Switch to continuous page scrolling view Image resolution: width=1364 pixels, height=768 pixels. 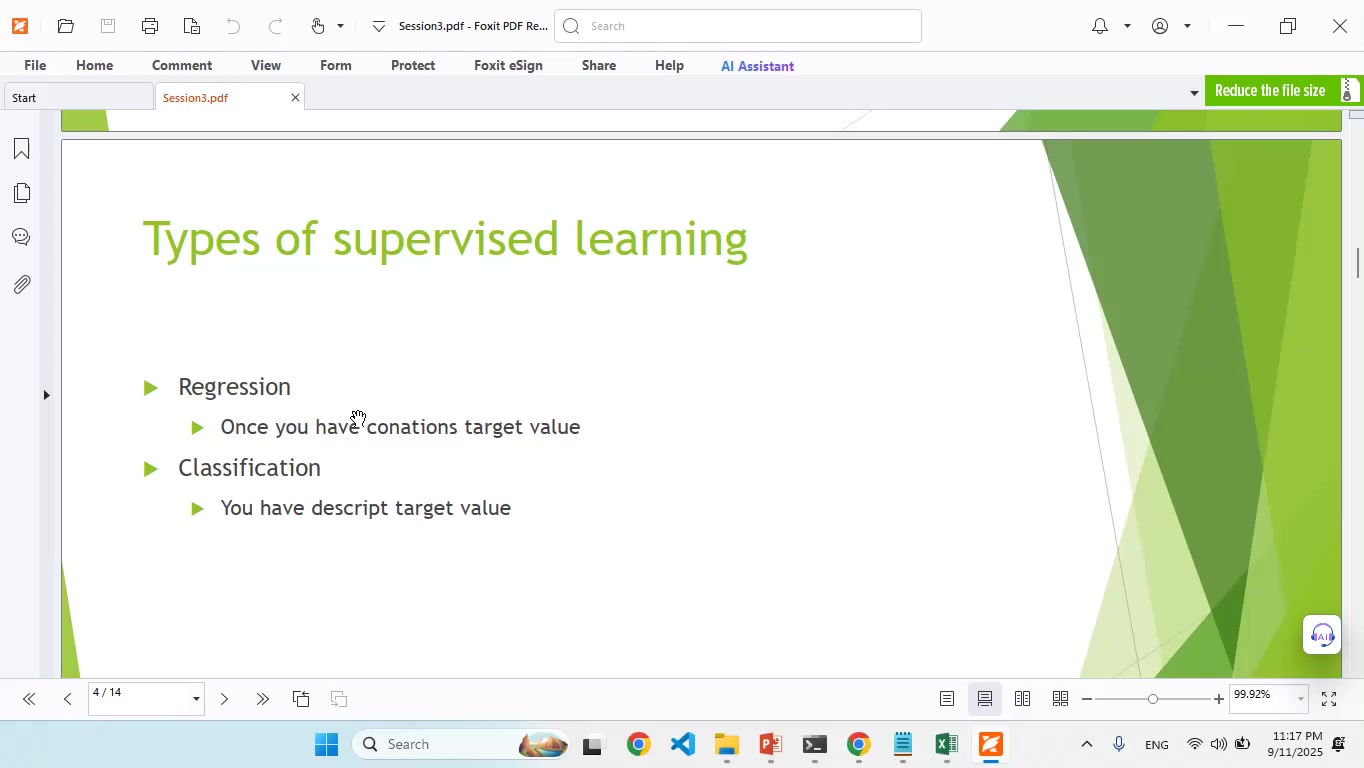(x=984, y=698)
